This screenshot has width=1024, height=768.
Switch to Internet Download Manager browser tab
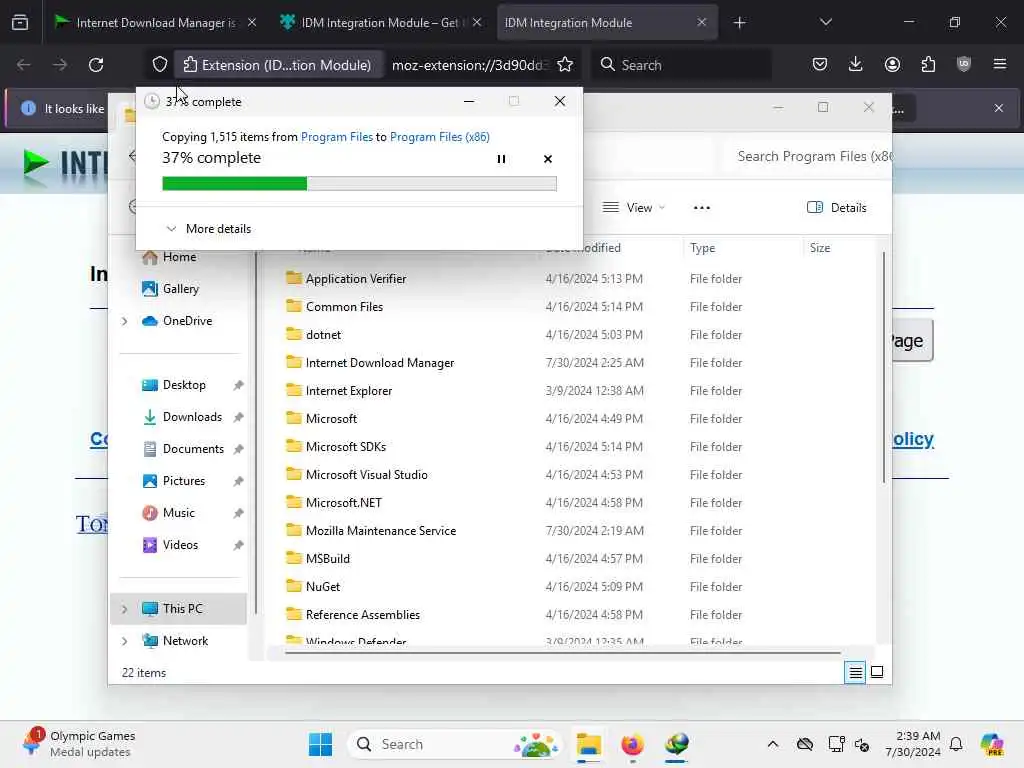click(x=154, y=23)
